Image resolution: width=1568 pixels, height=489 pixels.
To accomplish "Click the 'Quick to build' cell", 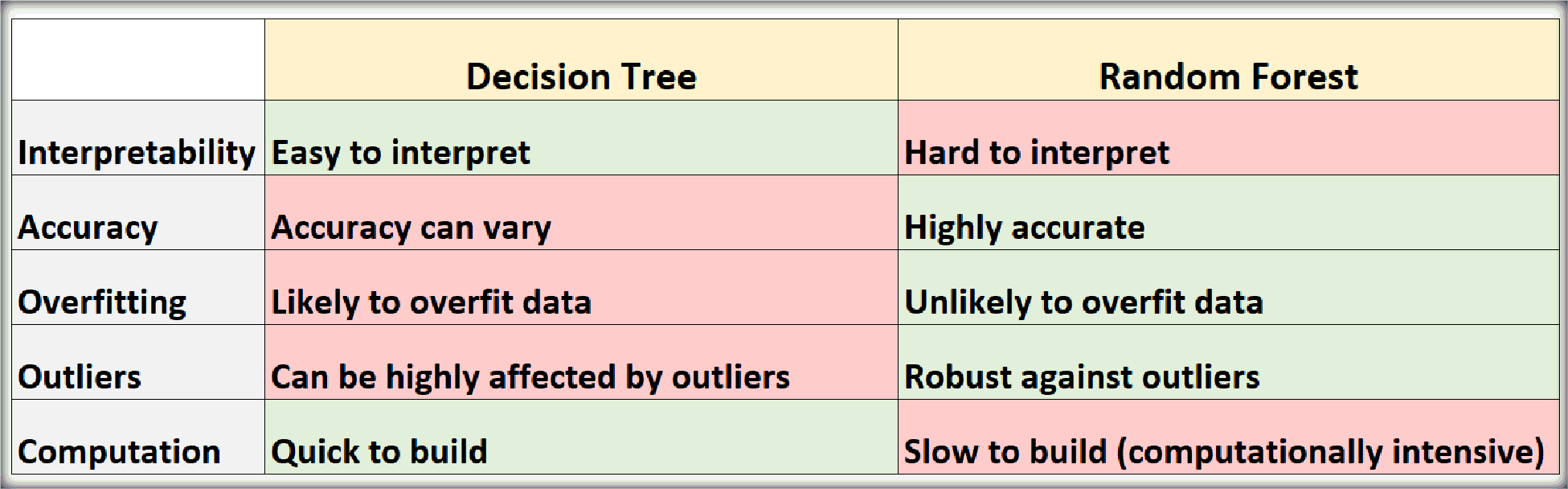I will [581, 437].
